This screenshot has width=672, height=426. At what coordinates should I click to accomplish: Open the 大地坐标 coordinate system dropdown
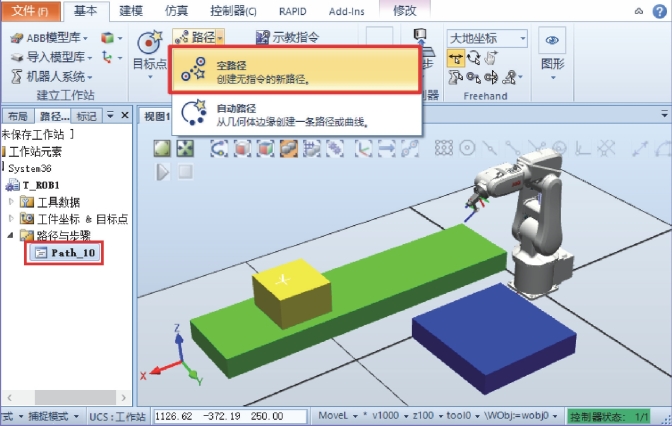coord(523,39)
